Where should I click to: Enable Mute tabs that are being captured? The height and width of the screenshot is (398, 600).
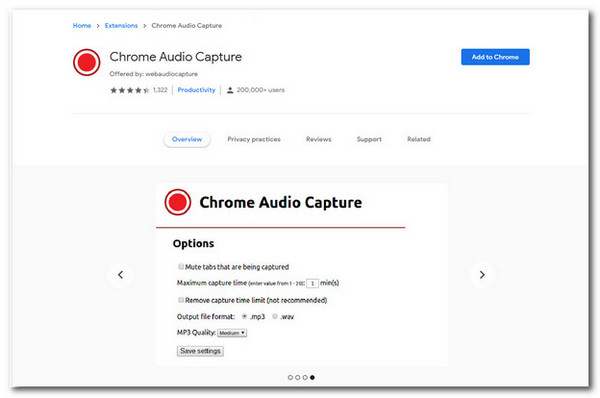(181, 266)
